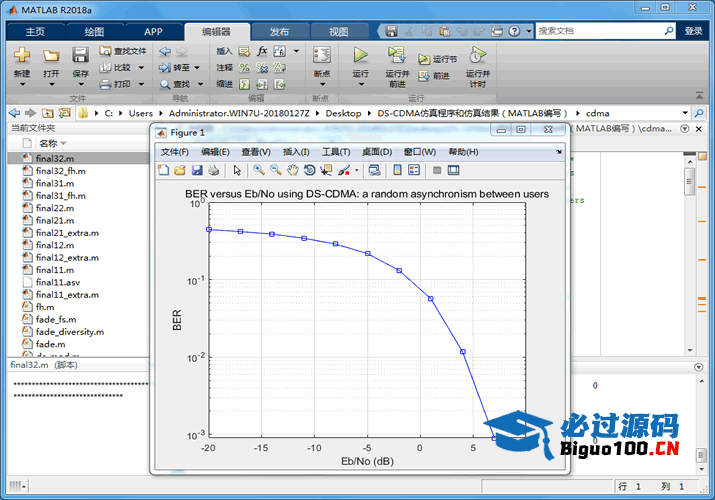Select file final11.asv
Screen dimensions: 715x500
pyautogui.click(x=58, y=283)
